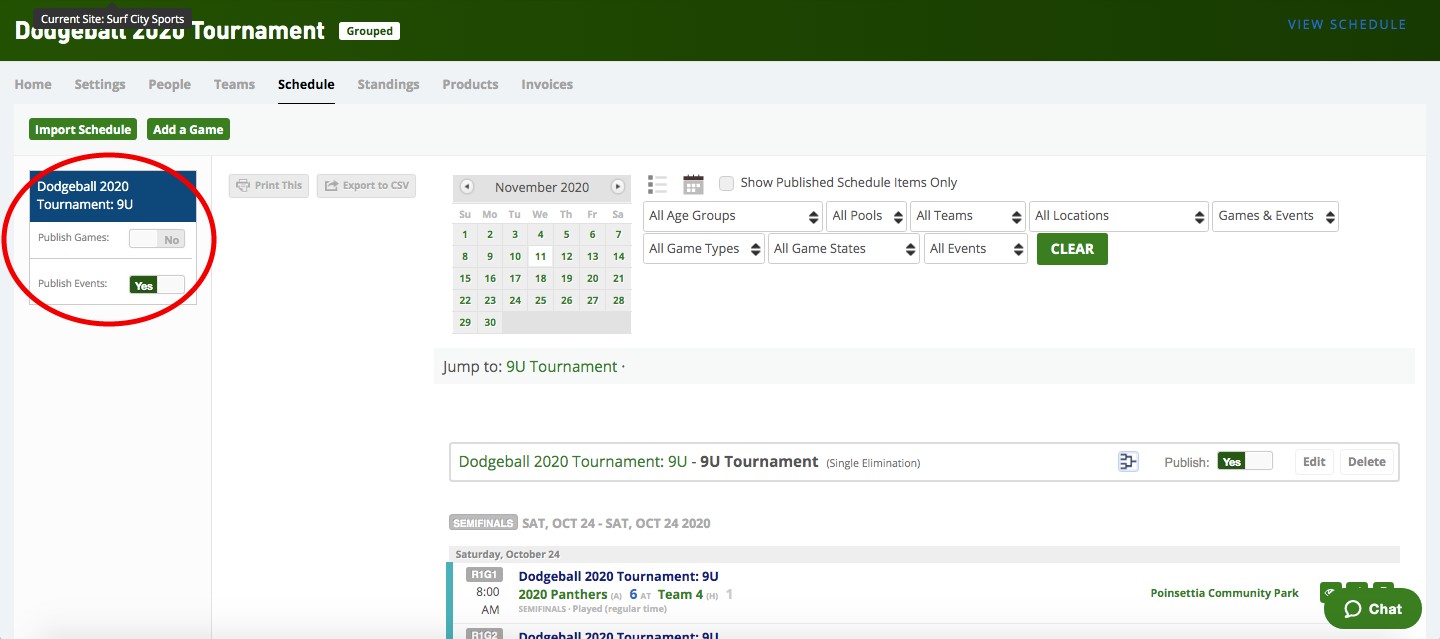Go to previous month in calendar
1440x639 pixels.
pos(467,187)
